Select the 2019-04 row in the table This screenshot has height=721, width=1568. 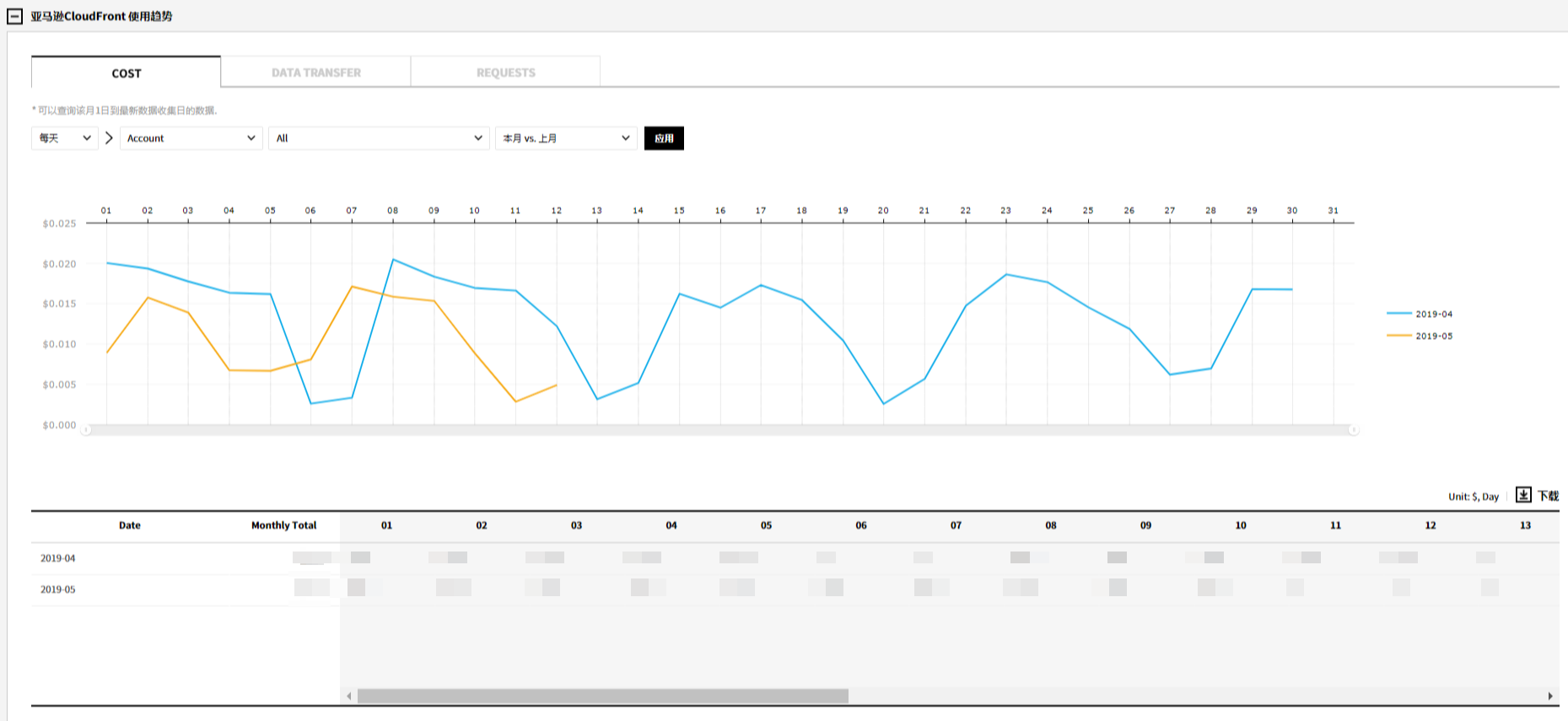[58, 558]
